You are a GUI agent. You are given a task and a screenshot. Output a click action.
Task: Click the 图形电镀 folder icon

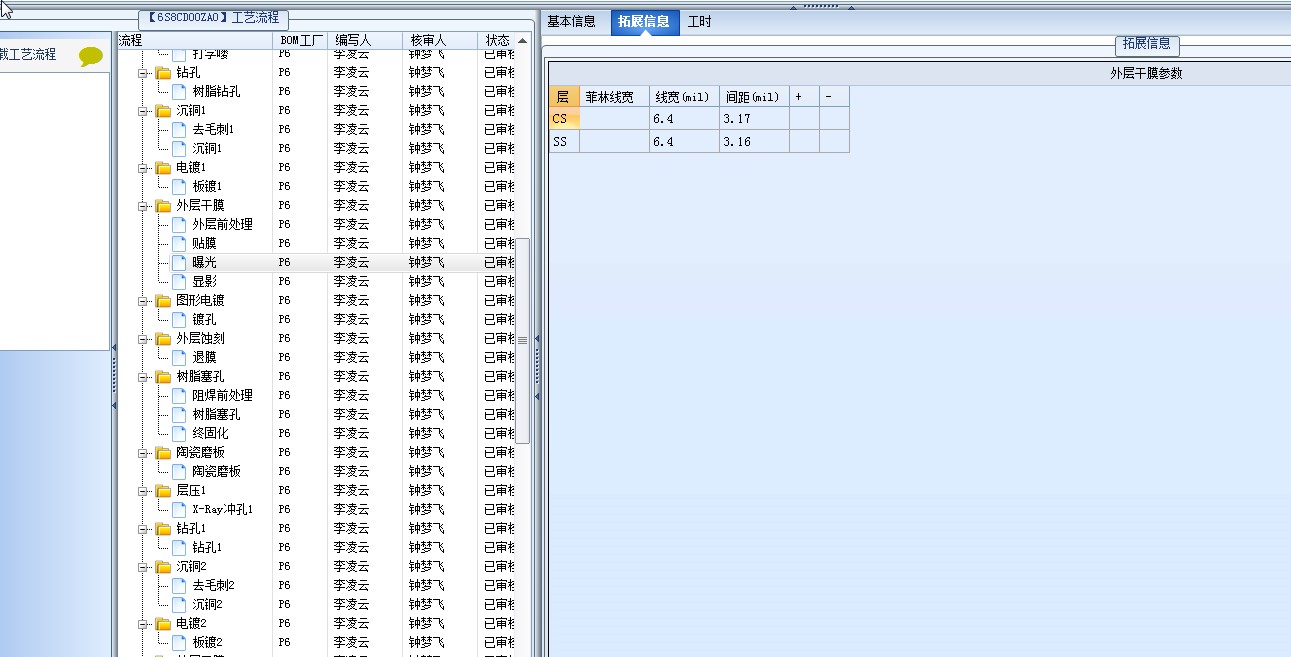click(163, 301)
